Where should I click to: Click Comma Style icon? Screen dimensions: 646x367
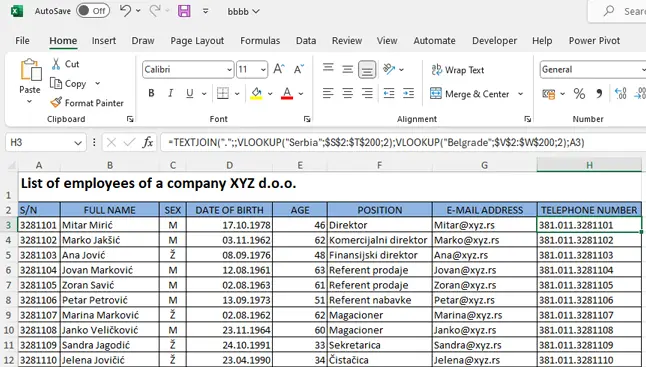coord(599,94)
